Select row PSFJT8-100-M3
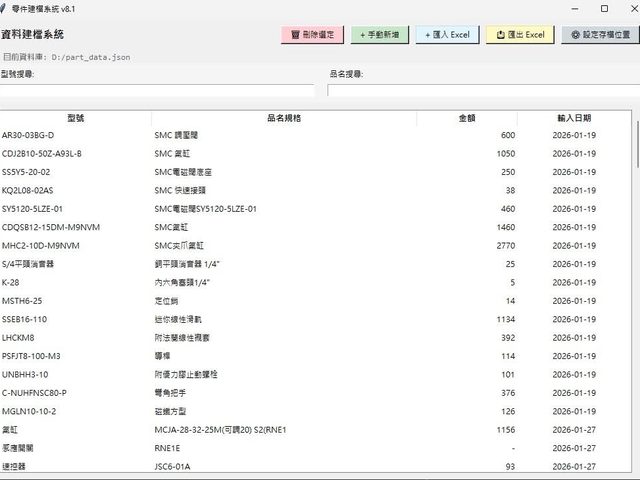640x480 pixels. click(x=316, y=356)
